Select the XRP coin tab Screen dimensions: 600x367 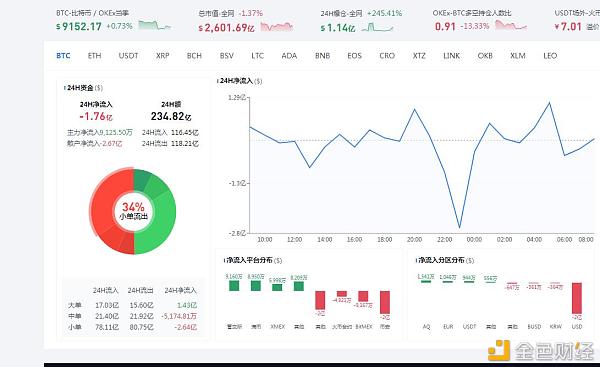click(x=163, y=56)
